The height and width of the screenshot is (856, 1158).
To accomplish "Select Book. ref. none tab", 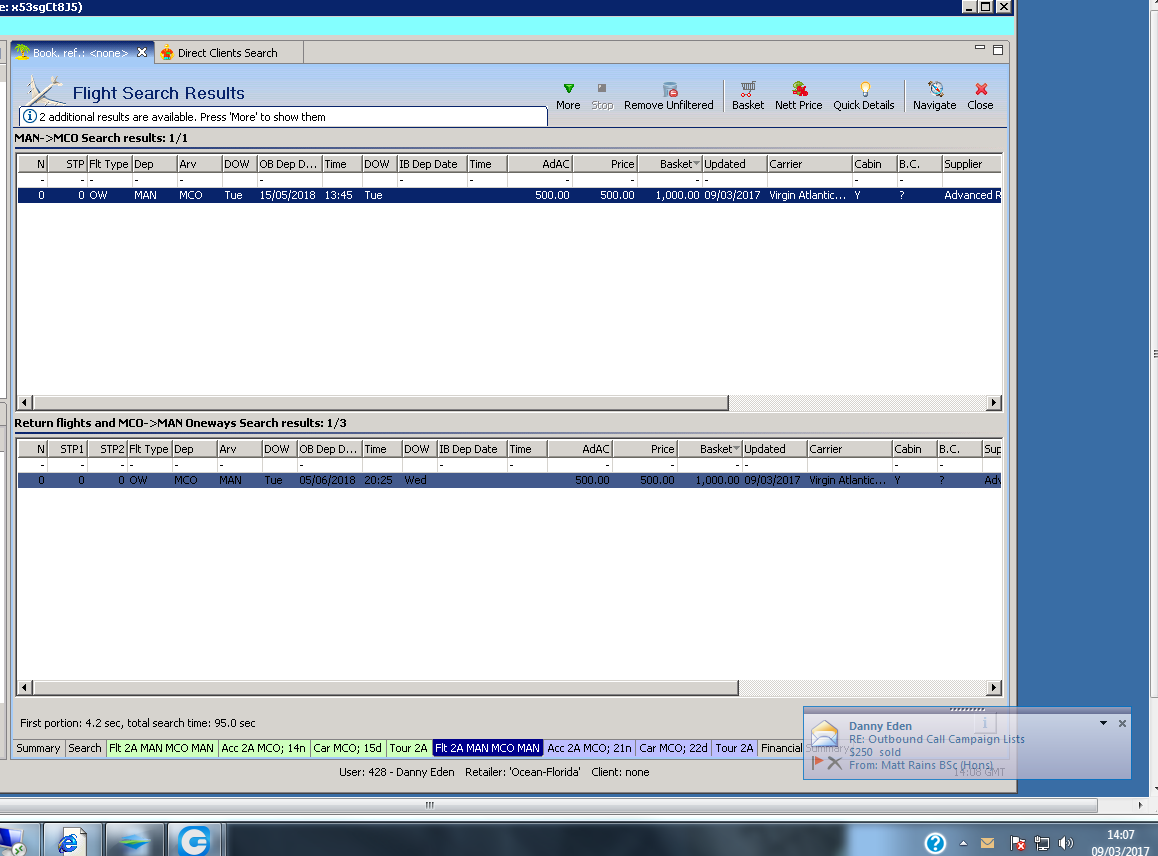I will [80, 53].
